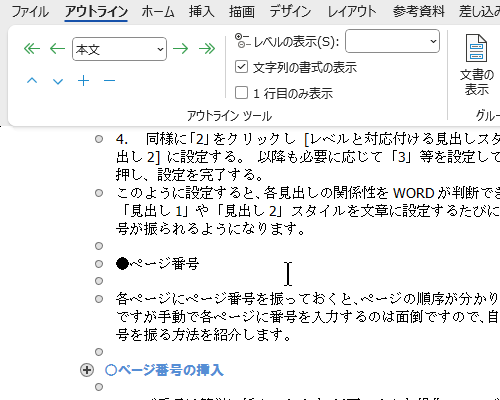Viewport: 500px width, 400px height.
Task: Click the paragraph starting with 各ページにページ番号
Action: pos(308,317)
